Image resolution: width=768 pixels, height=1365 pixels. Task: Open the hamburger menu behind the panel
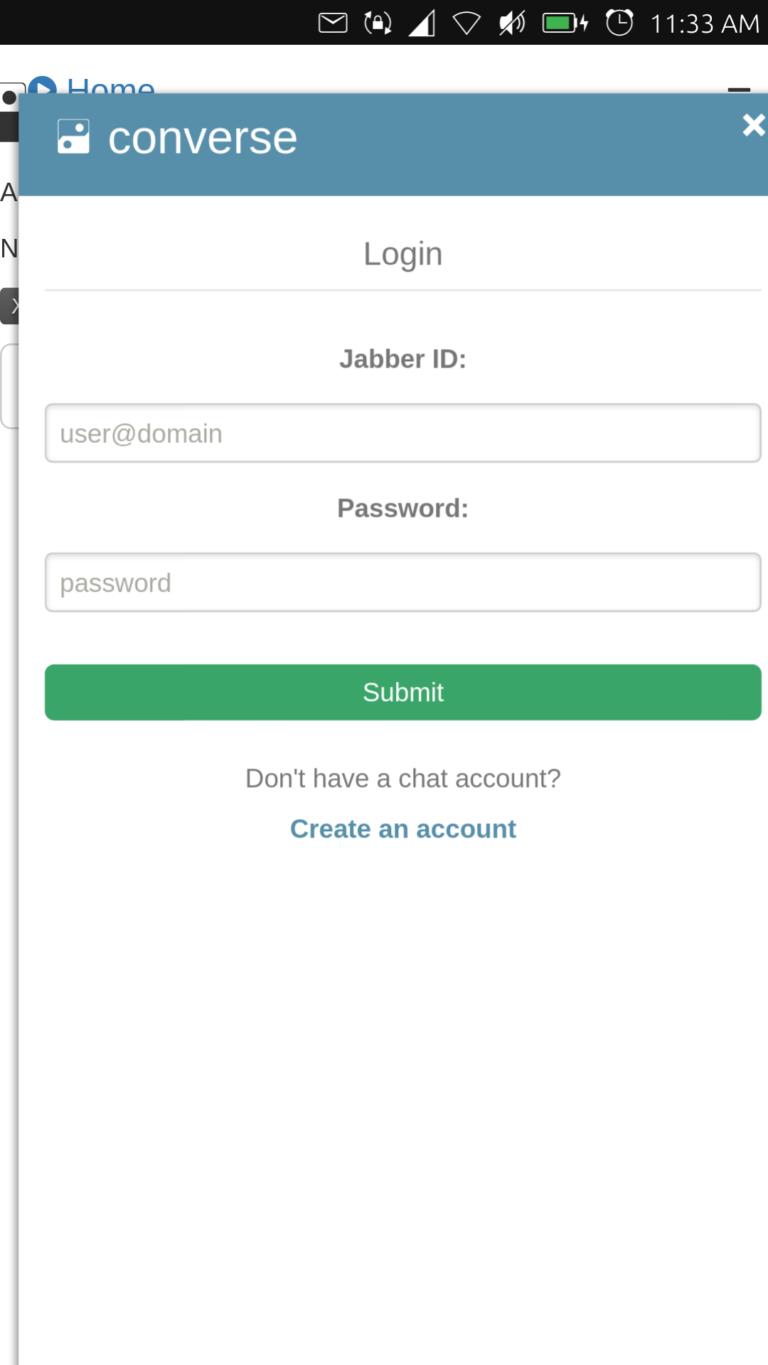pos(738,88)
